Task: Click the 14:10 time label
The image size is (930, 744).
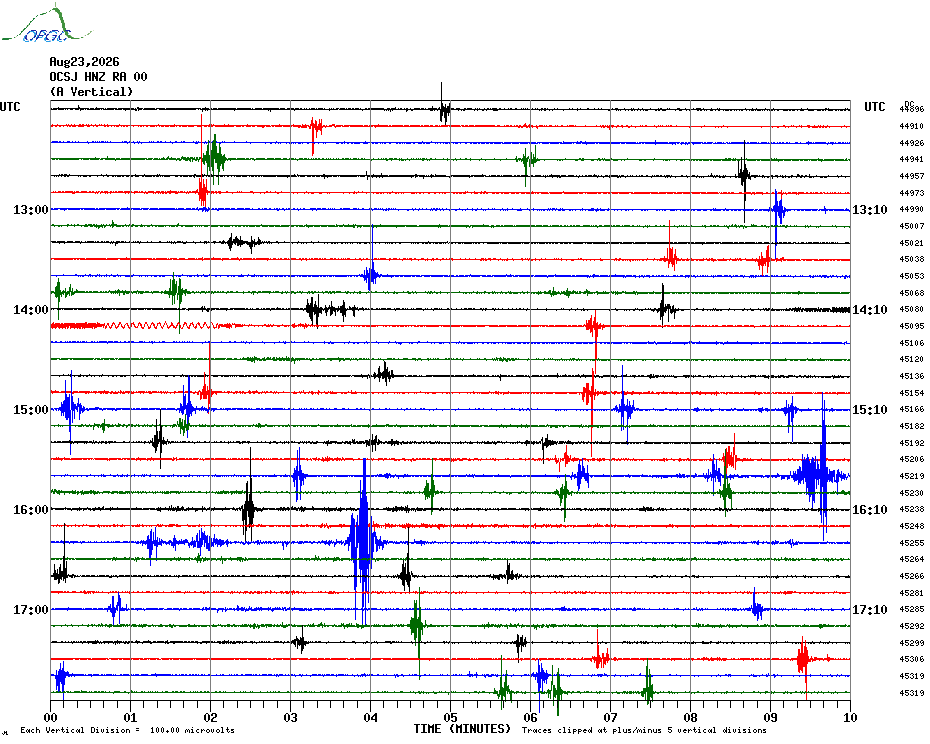Action: (x=870, y=310)
